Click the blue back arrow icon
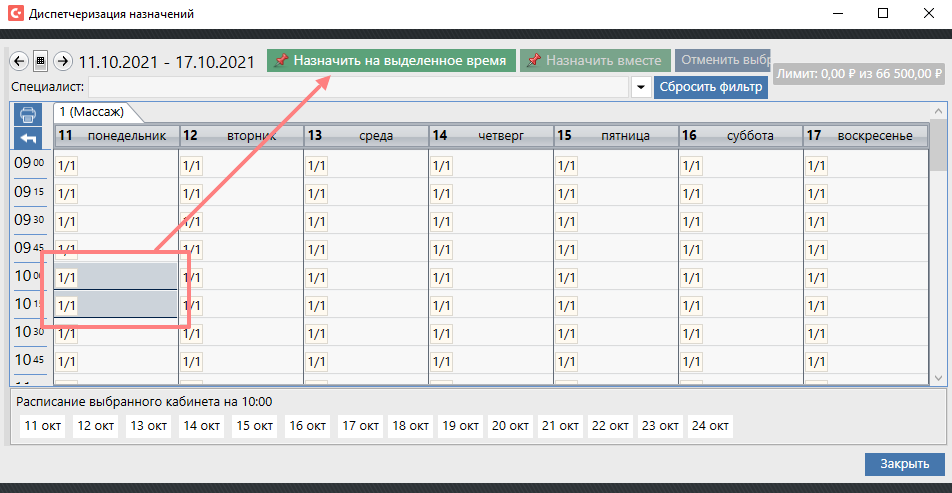Screen dimensions: 952x493 pyautogui.click(x=28, y=136)
